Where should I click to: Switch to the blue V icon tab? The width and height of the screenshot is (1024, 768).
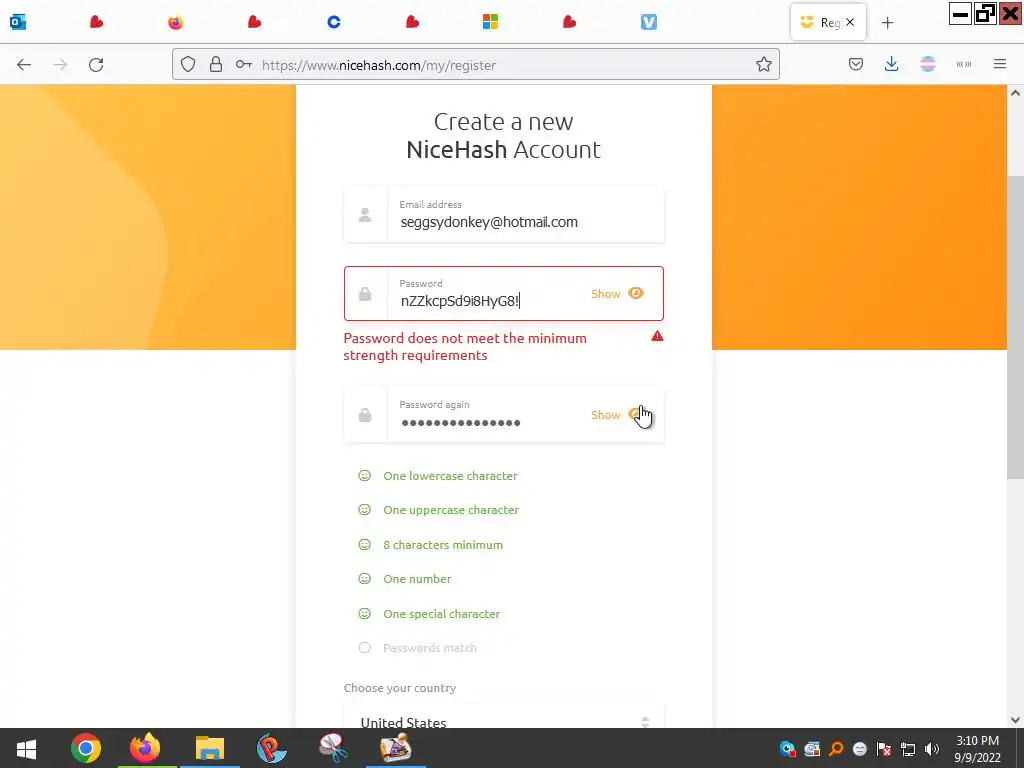click(648, 22)
